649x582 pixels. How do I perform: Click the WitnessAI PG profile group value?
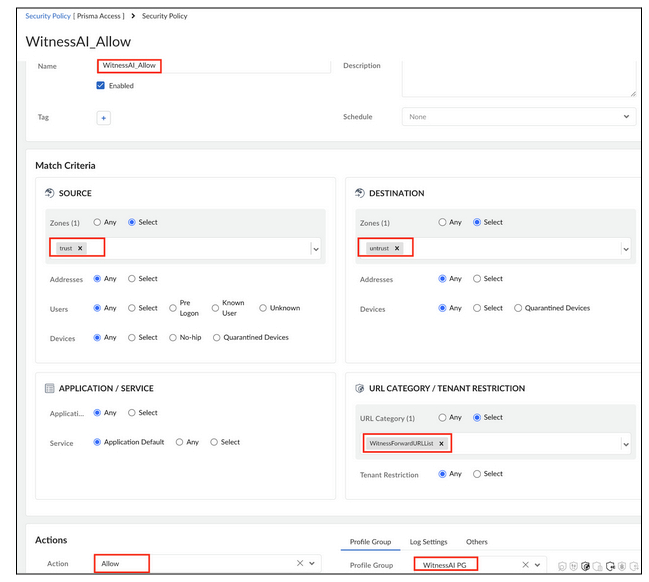pyautogui.click(x=445, y=565)
